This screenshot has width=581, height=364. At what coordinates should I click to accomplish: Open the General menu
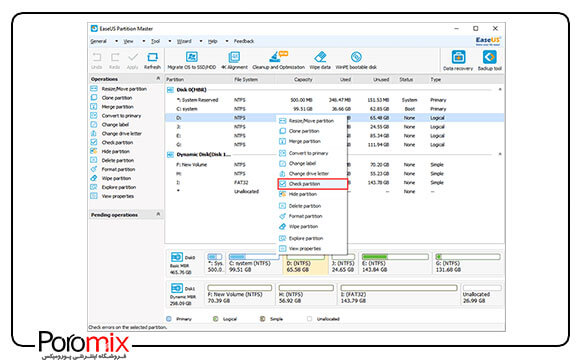(x=99, y=41)
